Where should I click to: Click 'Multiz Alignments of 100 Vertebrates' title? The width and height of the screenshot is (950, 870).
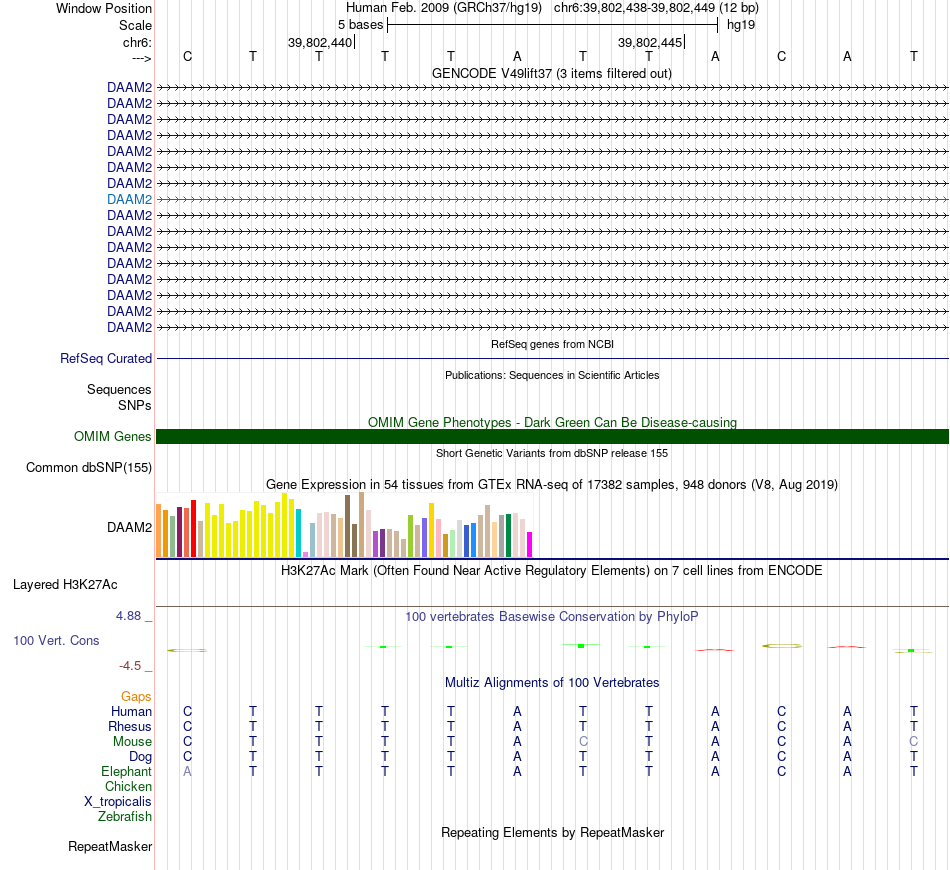point(552,683)
